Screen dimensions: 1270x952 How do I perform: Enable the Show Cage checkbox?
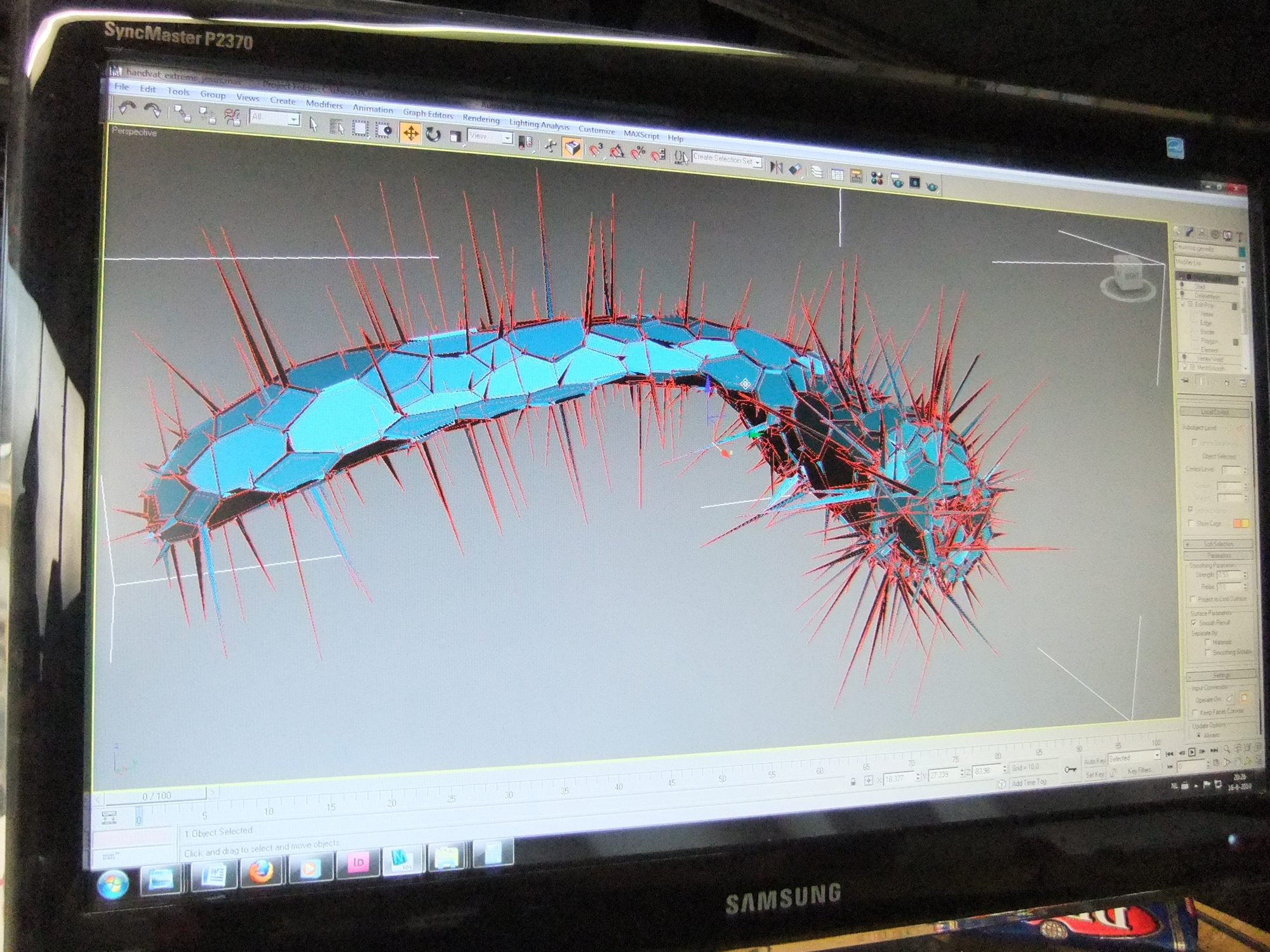(1191, 523)
